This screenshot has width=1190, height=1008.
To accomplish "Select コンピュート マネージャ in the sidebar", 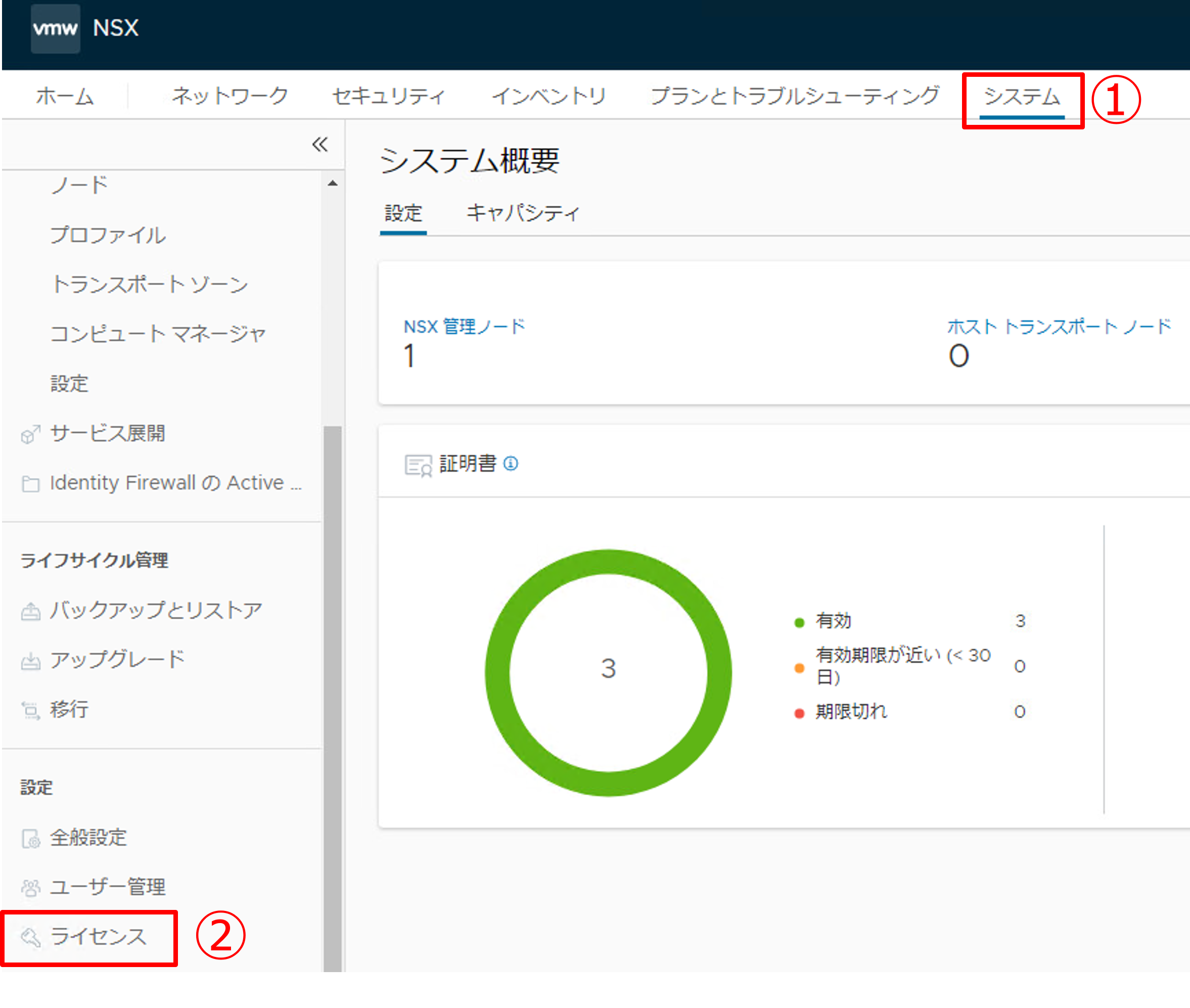I will coord(158,334).
